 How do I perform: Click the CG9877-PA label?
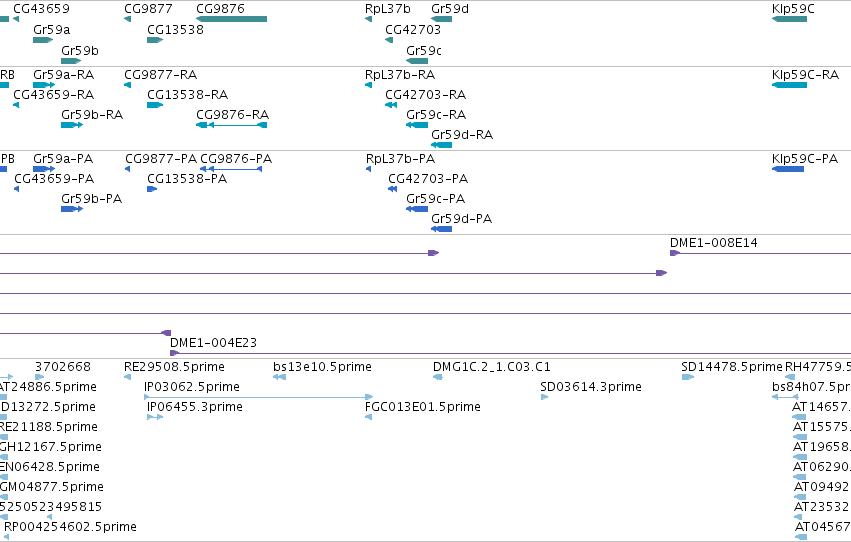pos(161,159)
